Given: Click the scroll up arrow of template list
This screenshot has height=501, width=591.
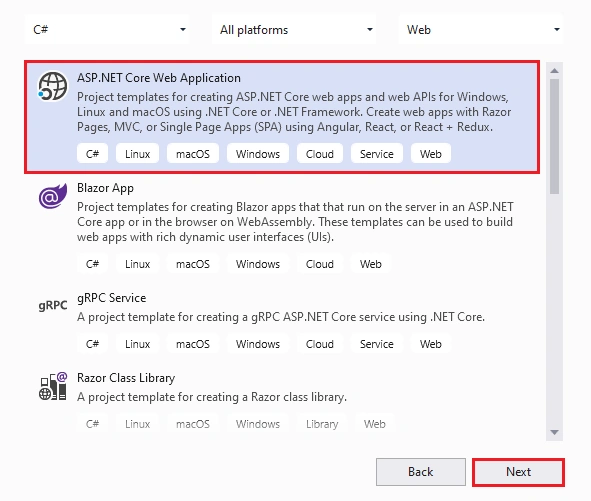Looking at the screenshot, I should 554,71.
